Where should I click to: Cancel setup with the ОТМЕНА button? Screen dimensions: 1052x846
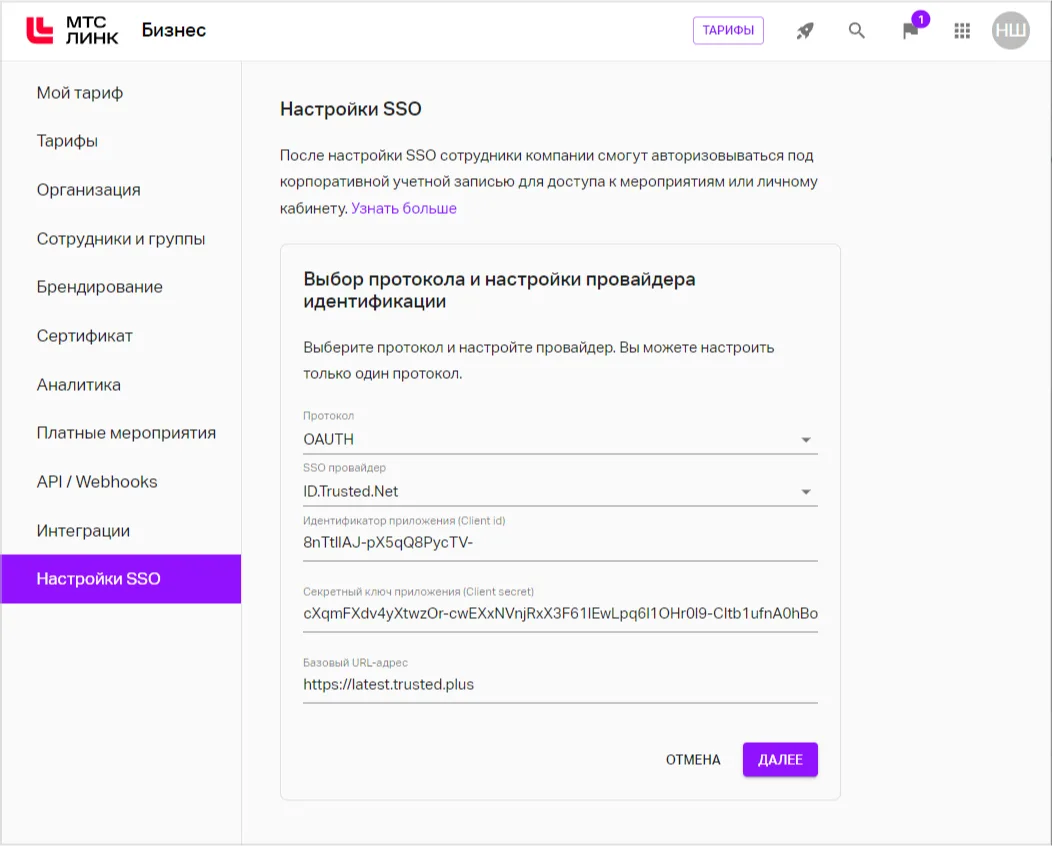(693, 759)
